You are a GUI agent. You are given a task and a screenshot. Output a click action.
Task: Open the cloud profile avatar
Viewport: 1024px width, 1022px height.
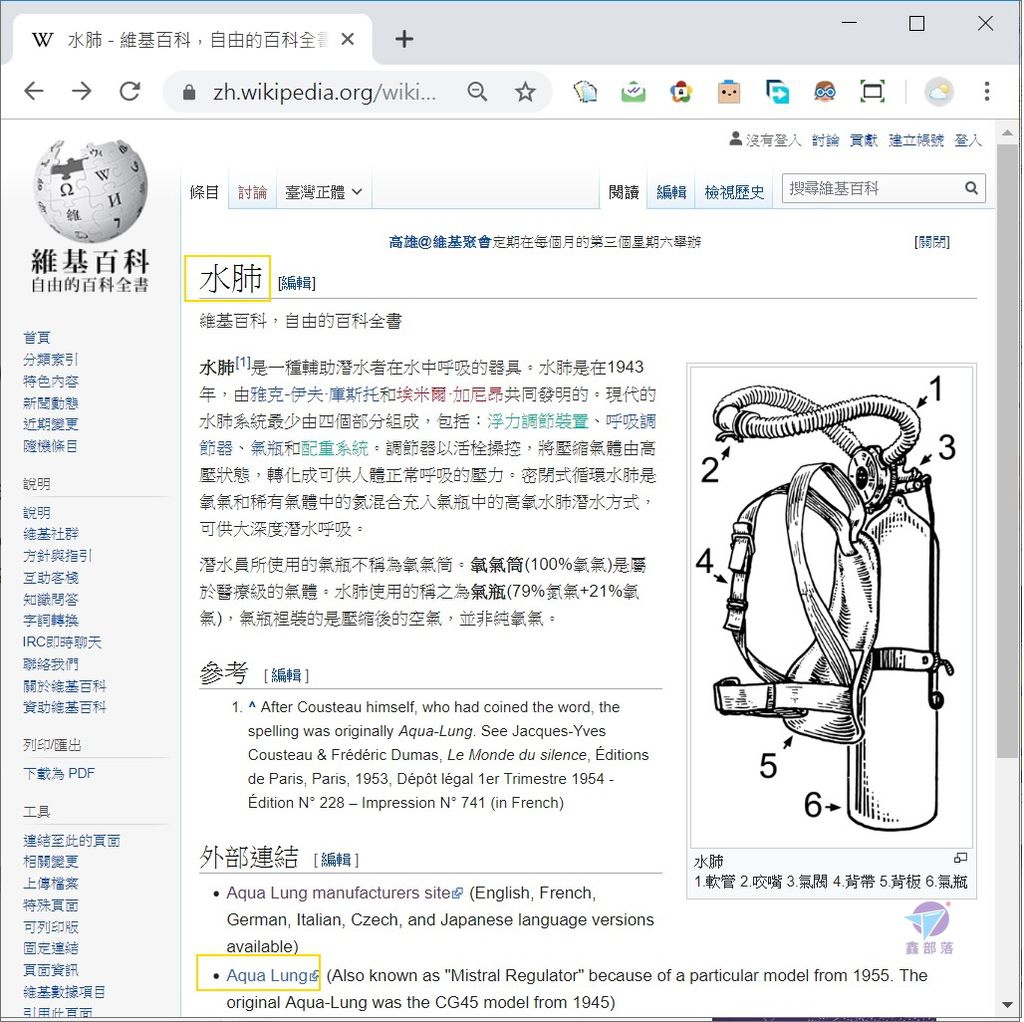coord(938,92)
